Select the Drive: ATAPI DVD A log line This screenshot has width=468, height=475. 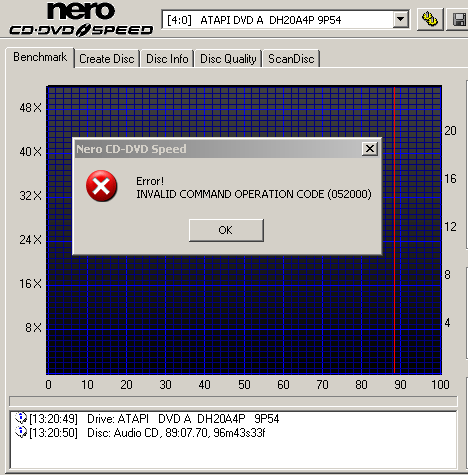click(x=147, y=418)
